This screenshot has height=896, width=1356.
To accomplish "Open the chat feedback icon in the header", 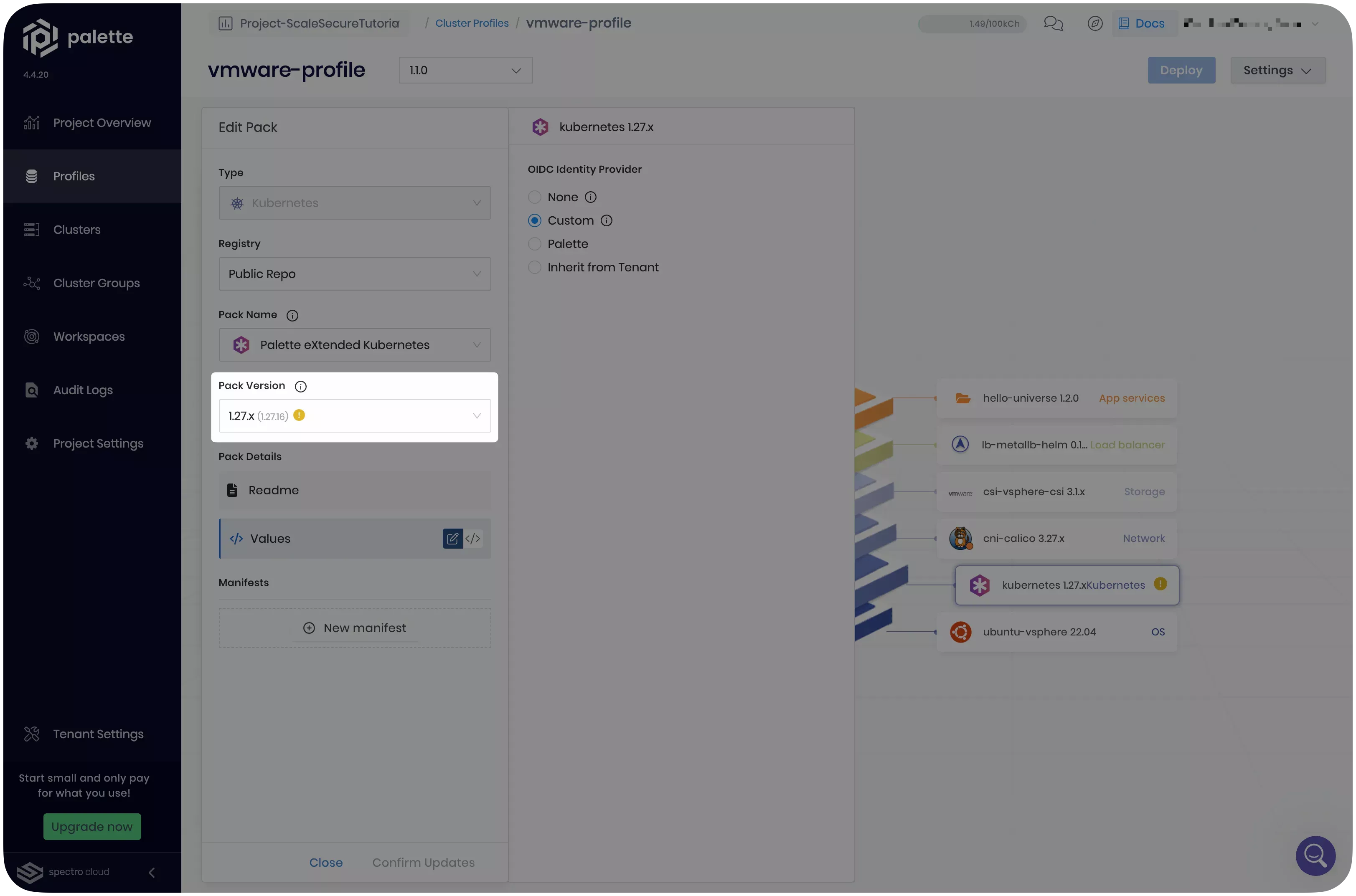I will click(x=1053, y=23).
